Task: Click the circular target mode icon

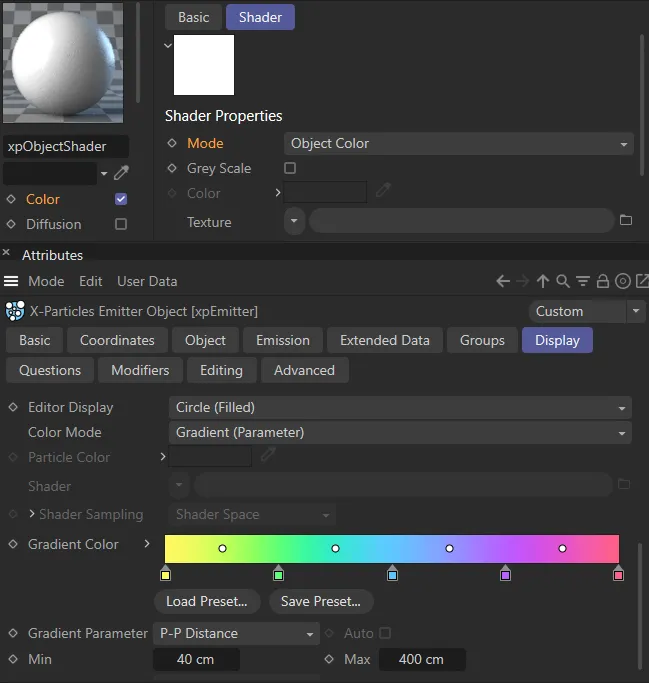Action: point(623,281)
